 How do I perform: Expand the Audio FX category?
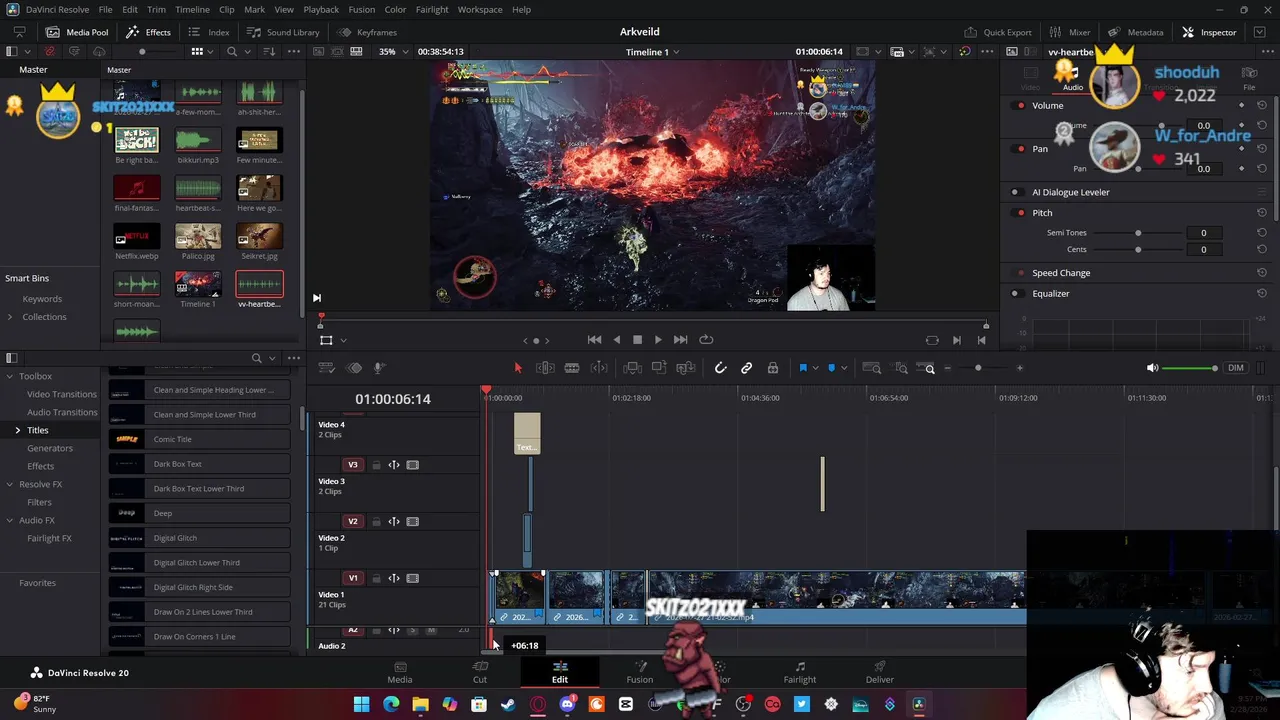click(x=10, y=520)
